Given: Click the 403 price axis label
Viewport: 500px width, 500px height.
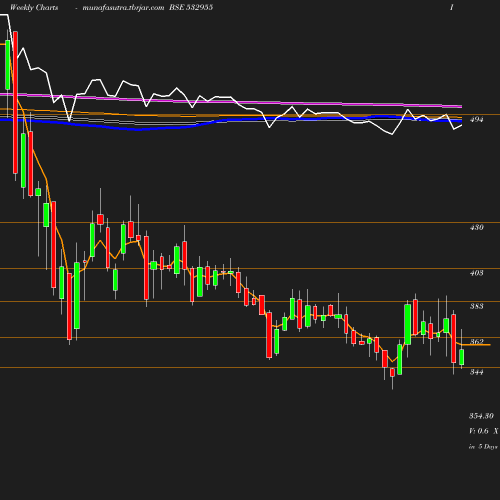Looking at the screenshot, I should [476, 273].
